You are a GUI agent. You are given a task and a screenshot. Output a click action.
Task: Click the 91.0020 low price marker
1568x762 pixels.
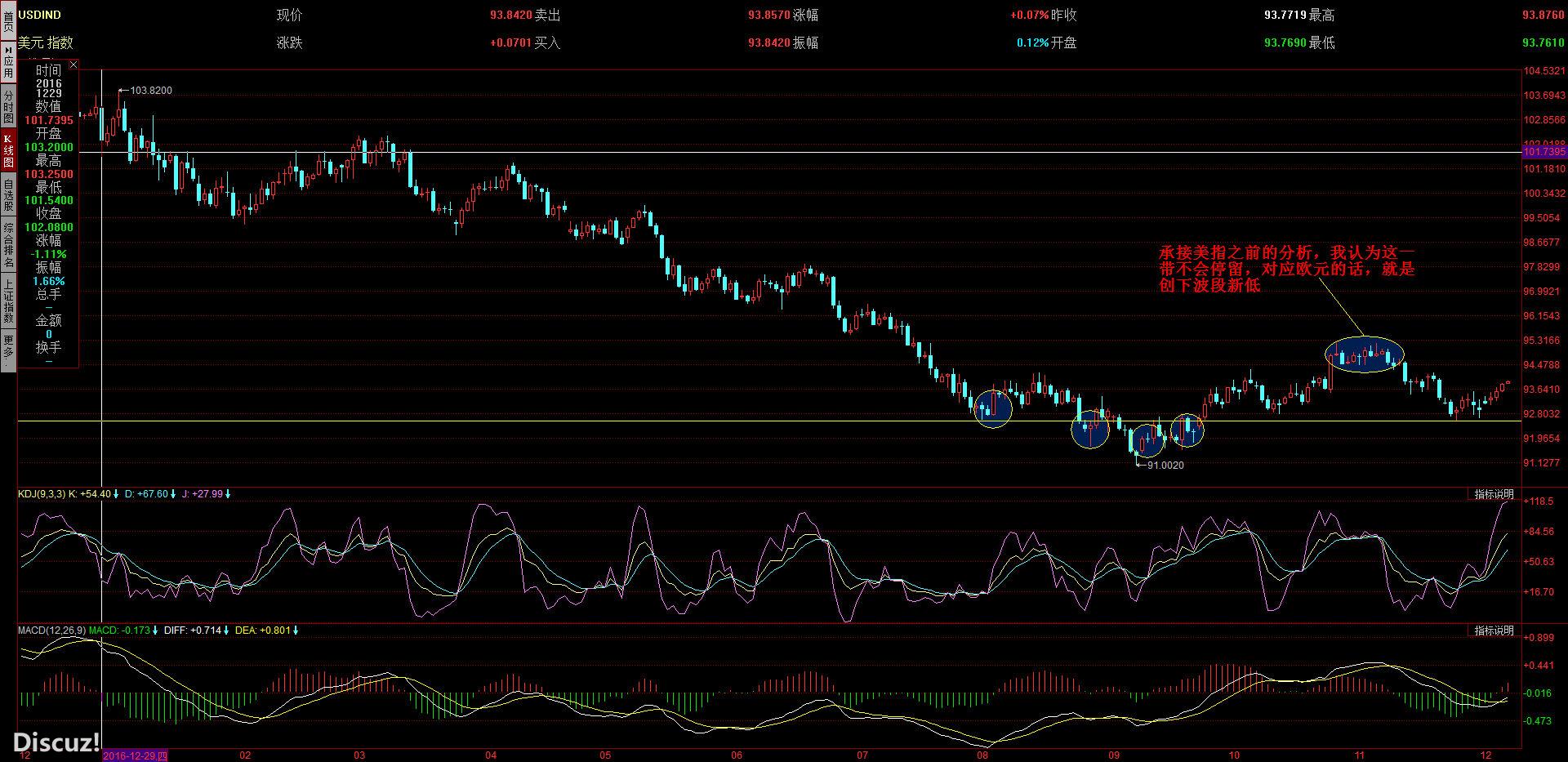coord(1165,466)
